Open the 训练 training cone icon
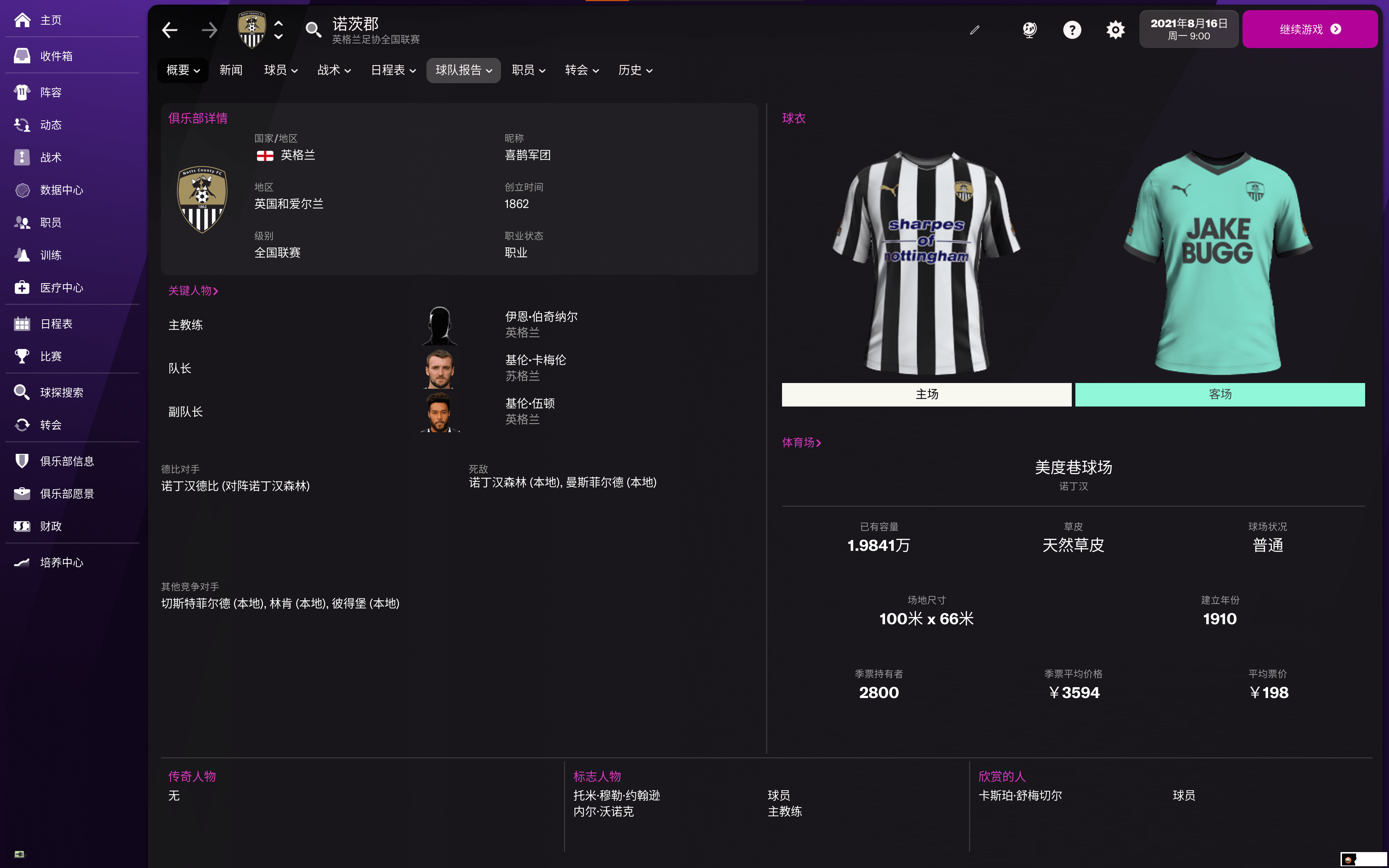Image resolution: width=1389 pixels, height=868 pixels. click(22, 255)
